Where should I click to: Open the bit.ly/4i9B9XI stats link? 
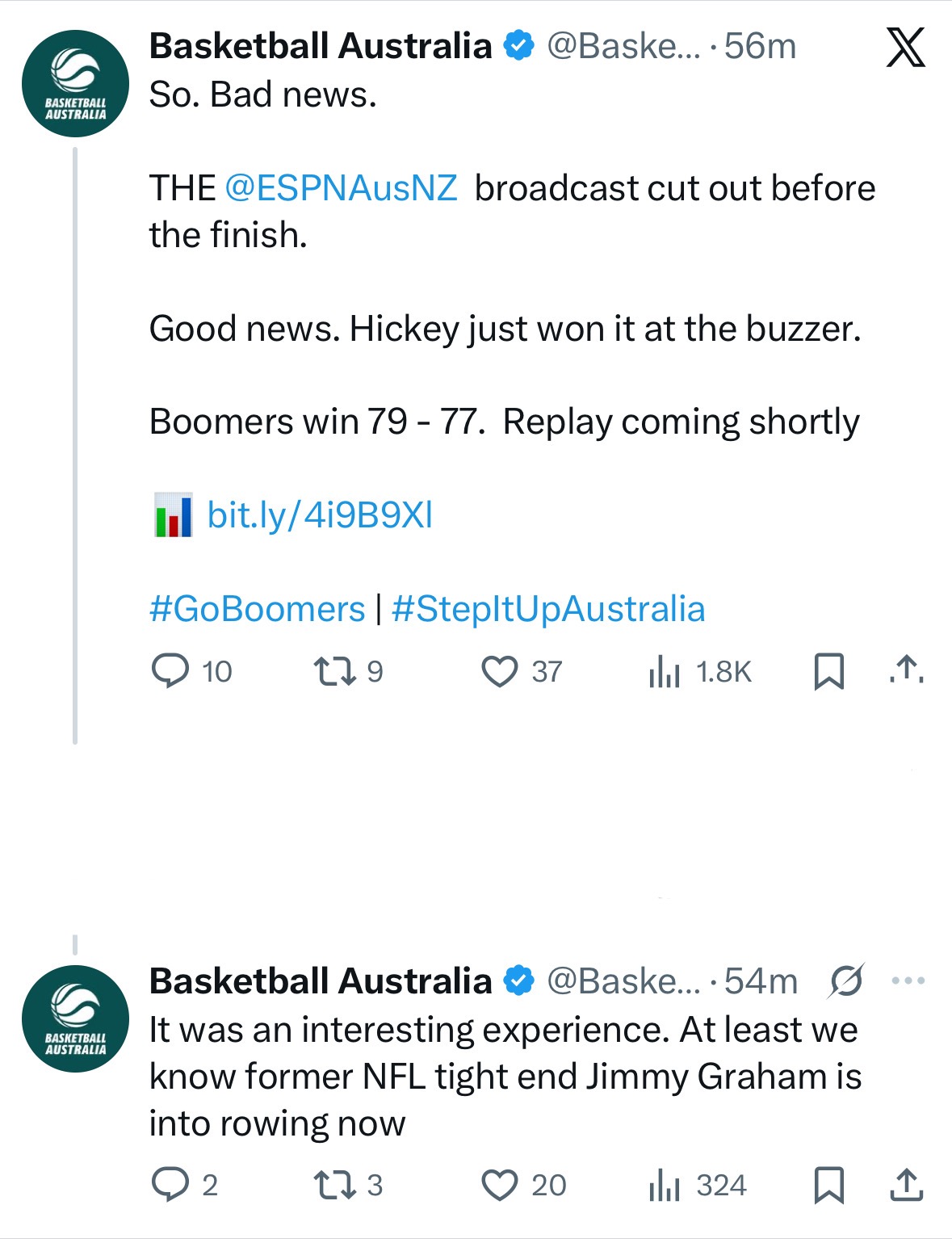point(320,515)
